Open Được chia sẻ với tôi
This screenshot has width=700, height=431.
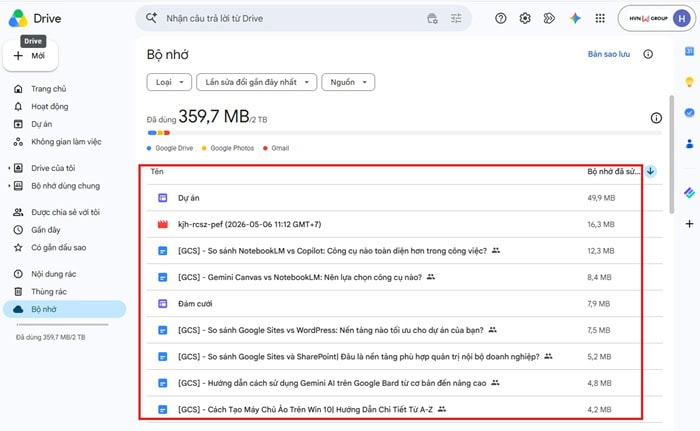(x=65, y=212)
